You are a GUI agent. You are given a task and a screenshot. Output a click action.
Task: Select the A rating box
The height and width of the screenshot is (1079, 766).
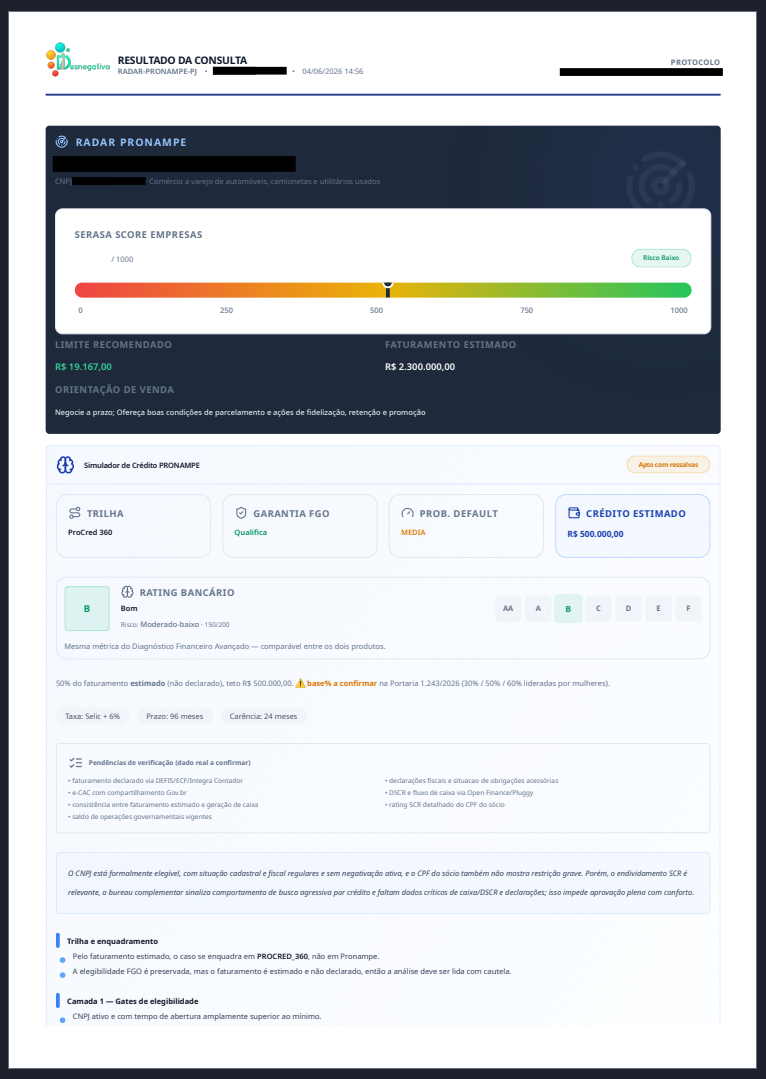point(538,608)
